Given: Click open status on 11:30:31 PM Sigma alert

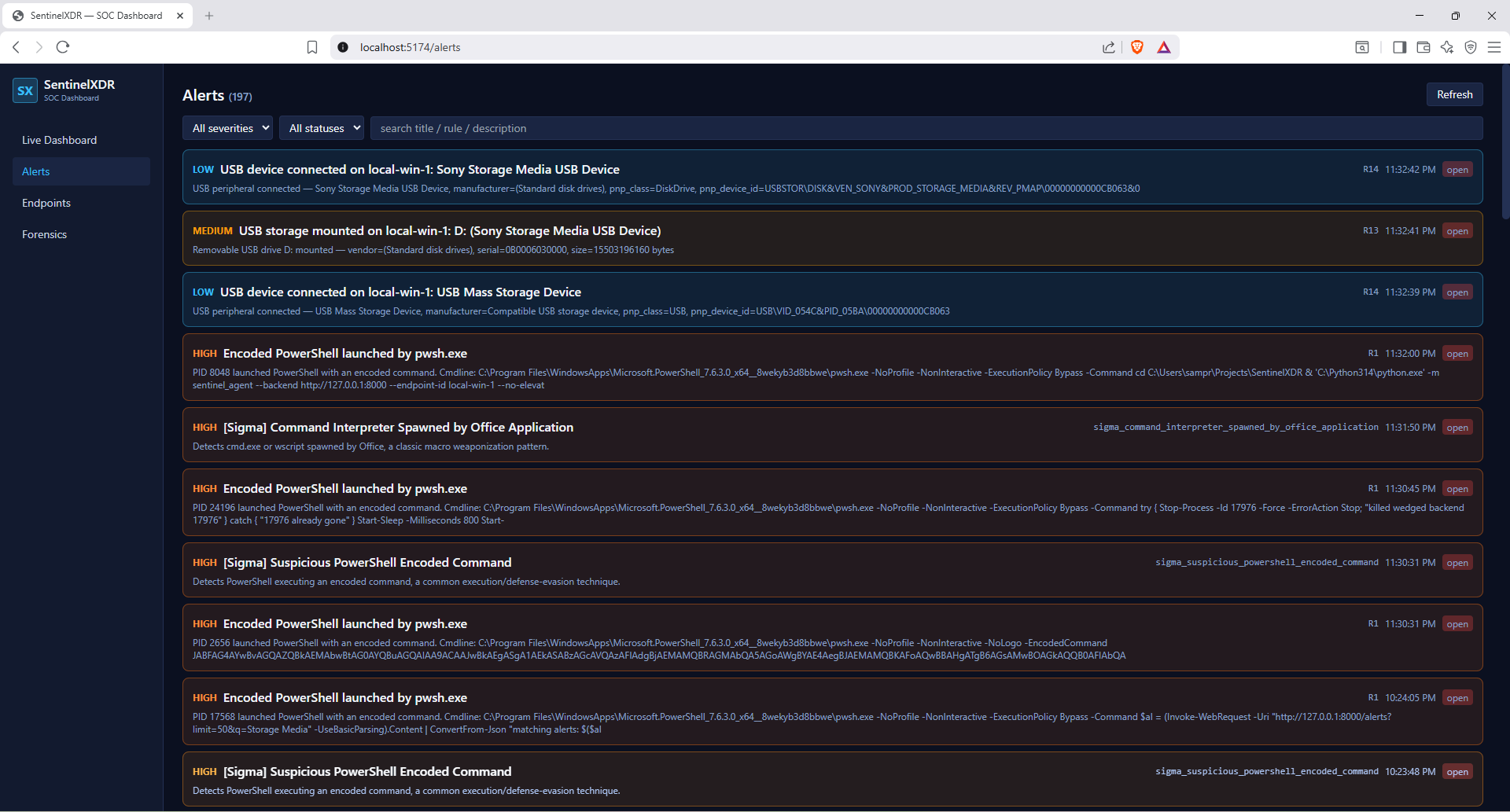Looking at the screenshot, I should pos(1457,563).
